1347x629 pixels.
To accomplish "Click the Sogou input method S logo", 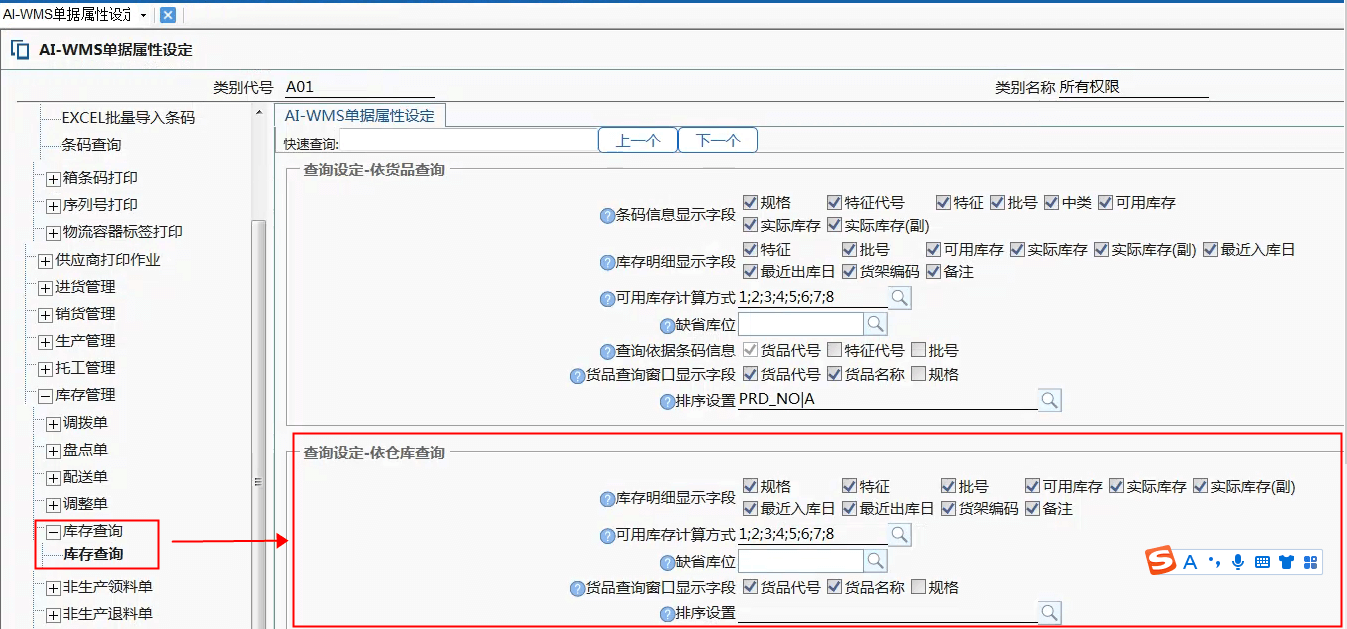I will click(x=1161, y=561).
